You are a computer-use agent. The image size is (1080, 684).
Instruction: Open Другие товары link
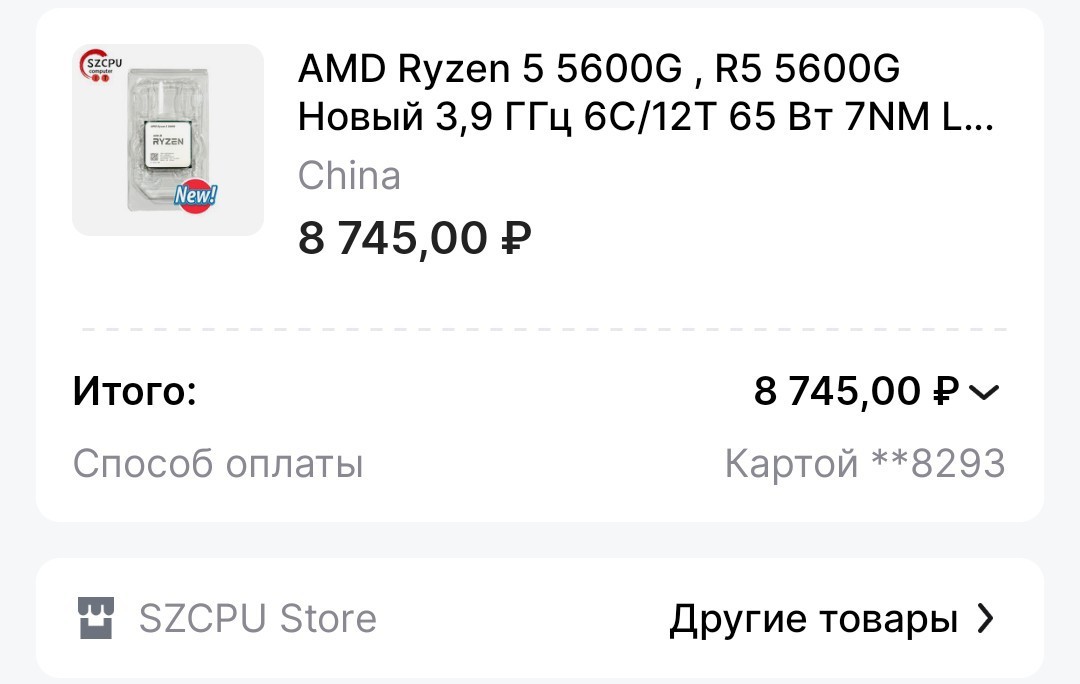(813, 619)
